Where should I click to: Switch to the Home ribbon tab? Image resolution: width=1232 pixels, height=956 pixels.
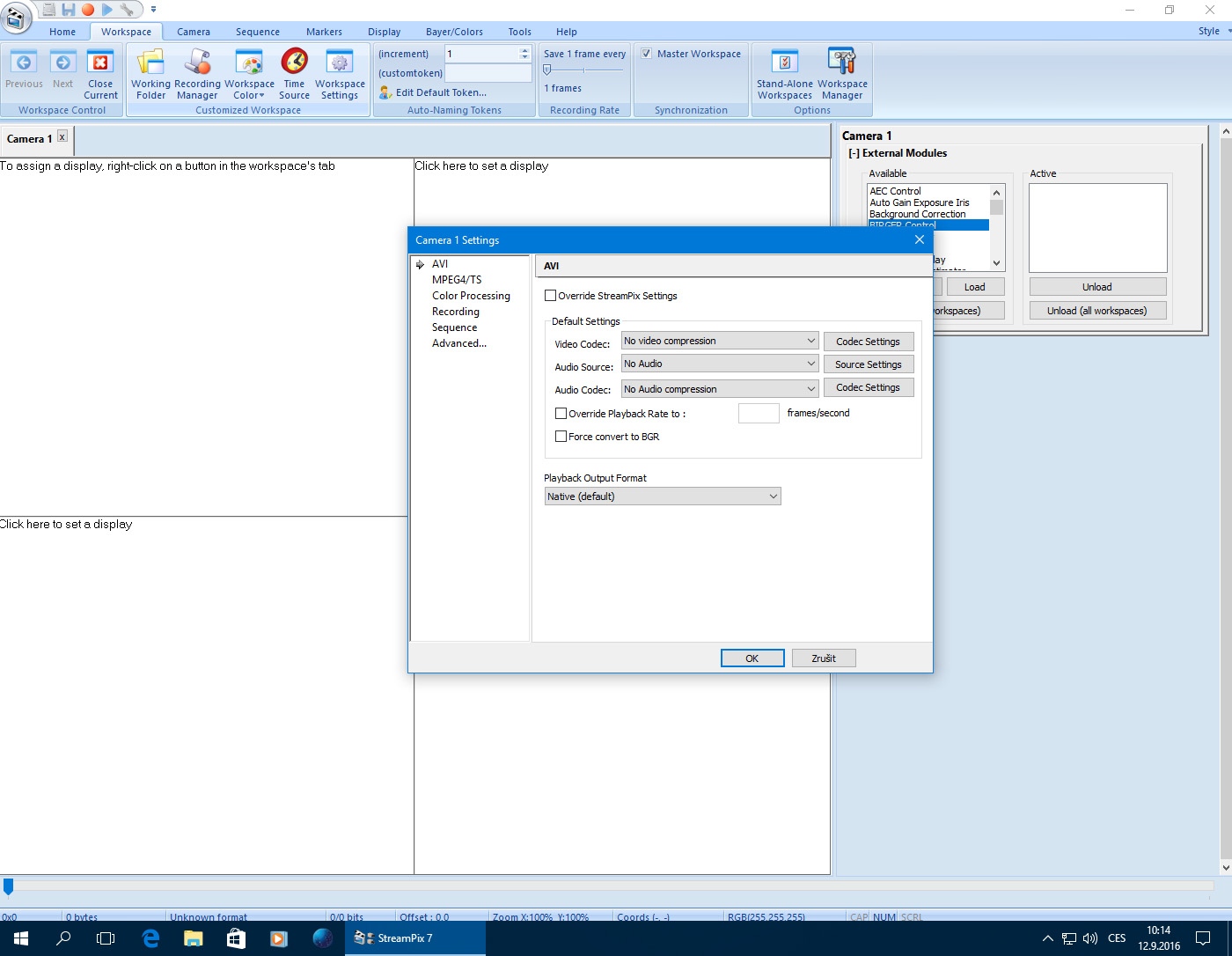(62, 32)
